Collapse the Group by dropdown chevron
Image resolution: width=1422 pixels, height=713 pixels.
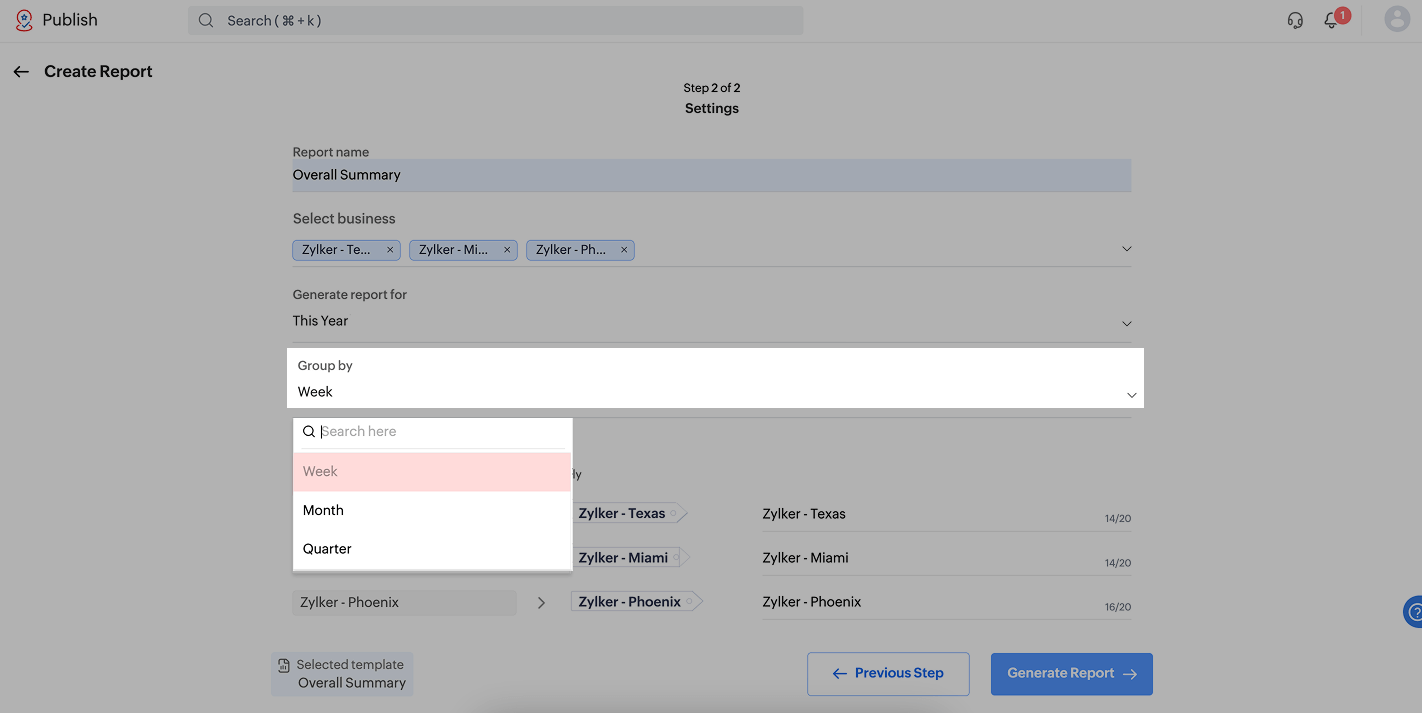(x=1132, y=395)
